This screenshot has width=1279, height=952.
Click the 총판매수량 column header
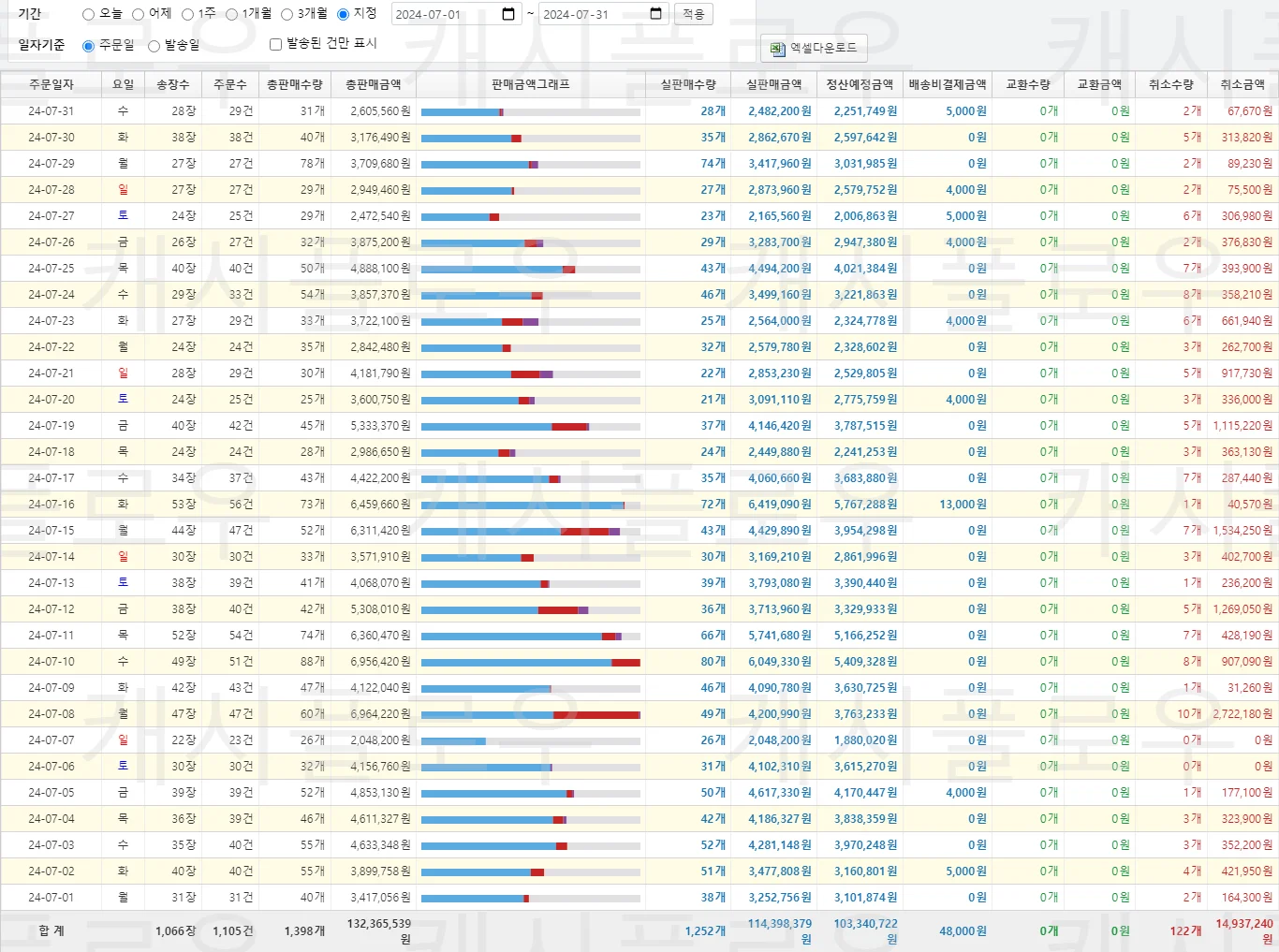click(x=295, y=84)
